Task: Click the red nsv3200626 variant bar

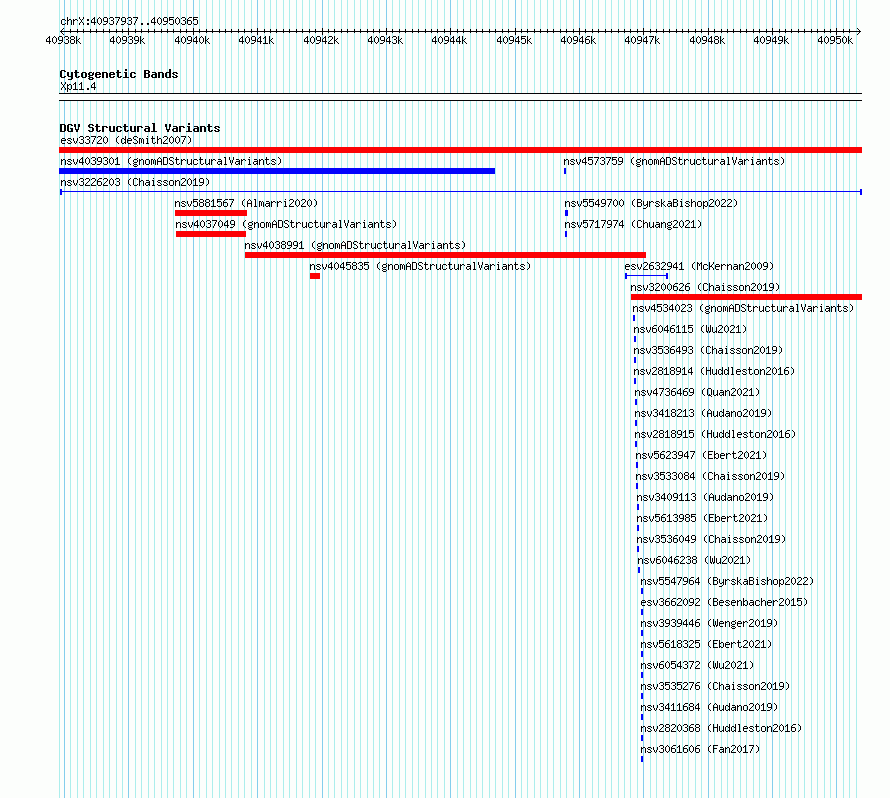Action: tap(746, 297)
